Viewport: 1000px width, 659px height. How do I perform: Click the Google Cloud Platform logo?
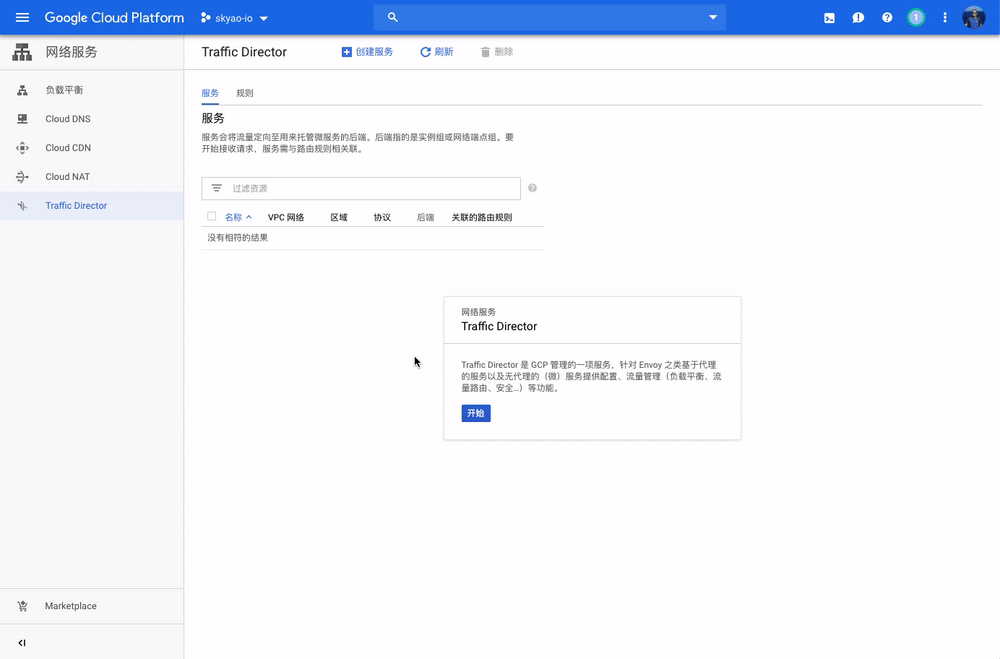click(114, 17)
